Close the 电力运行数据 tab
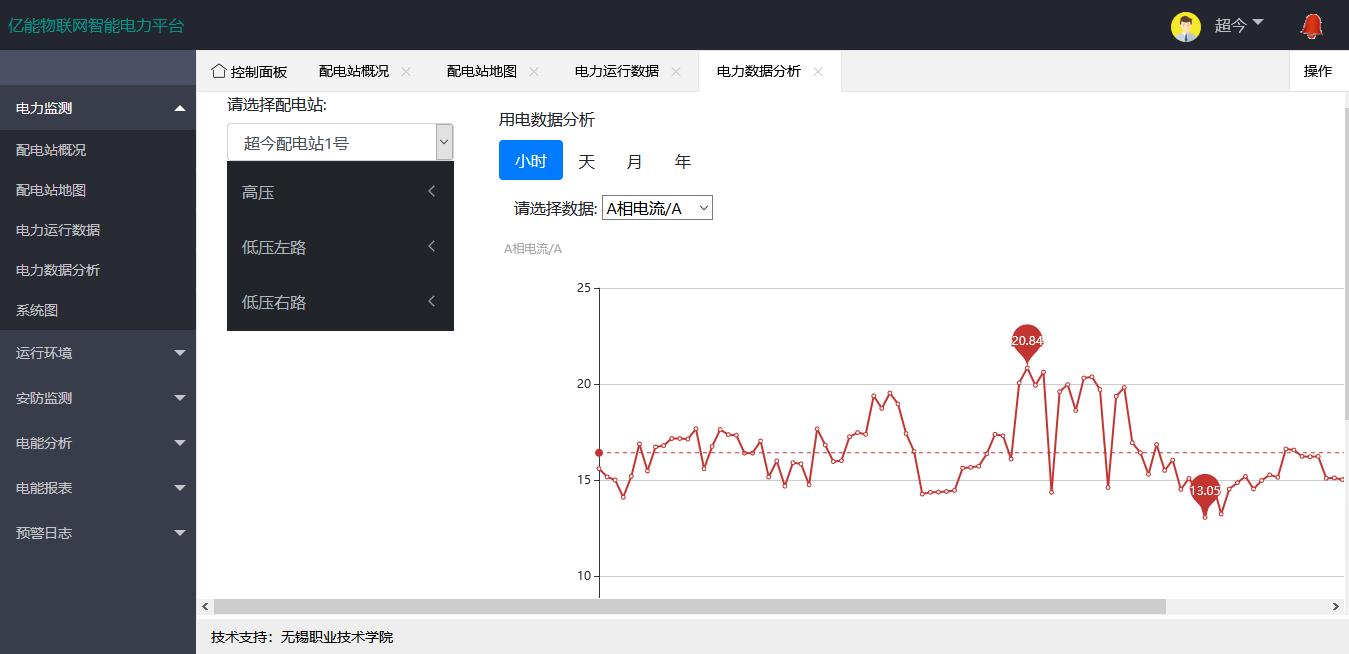Image resolution: width=1349 pixels, height=654 pixels. tap(676, 71)
